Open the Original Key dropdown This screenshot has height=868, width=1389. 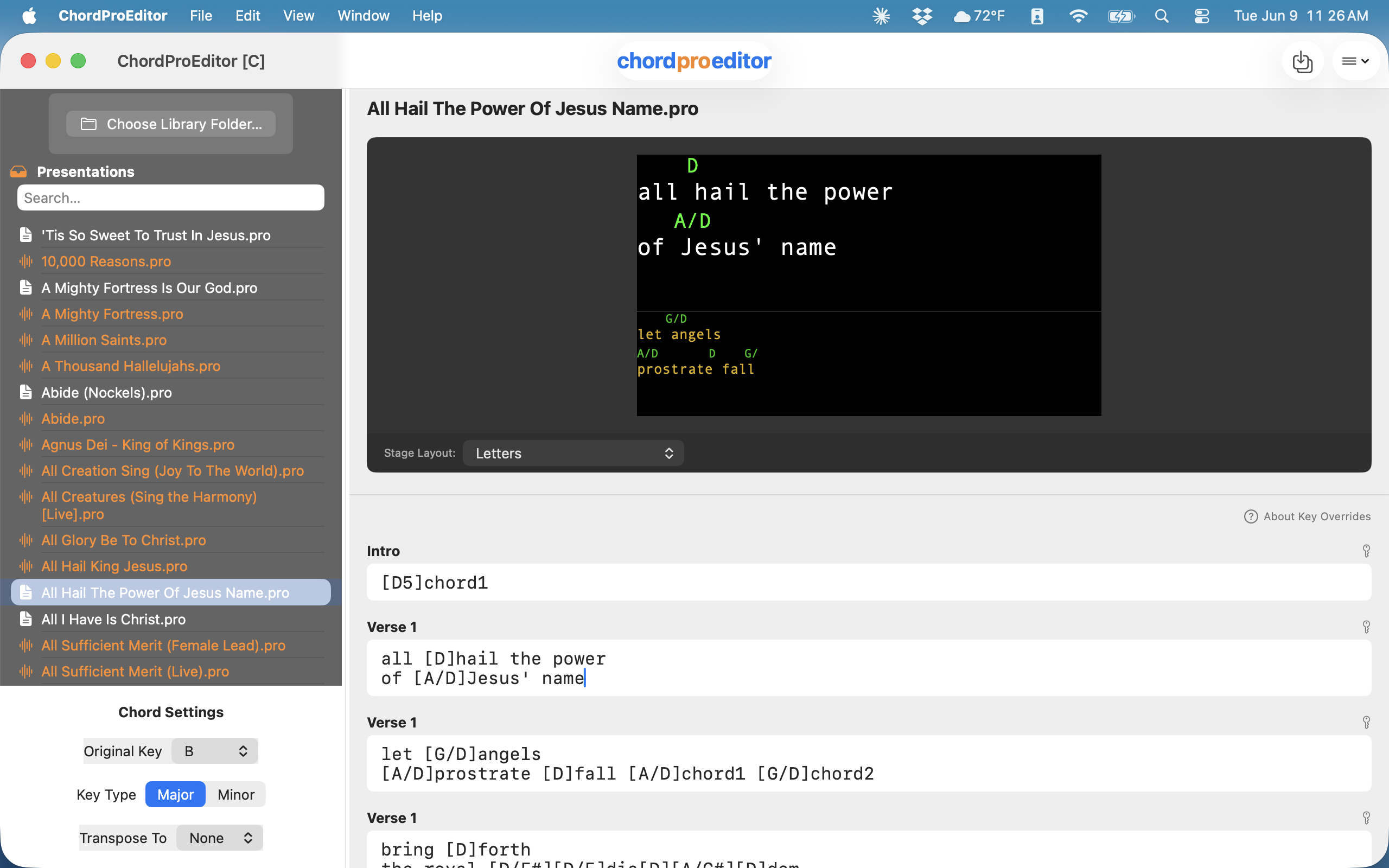coord(215,751)
